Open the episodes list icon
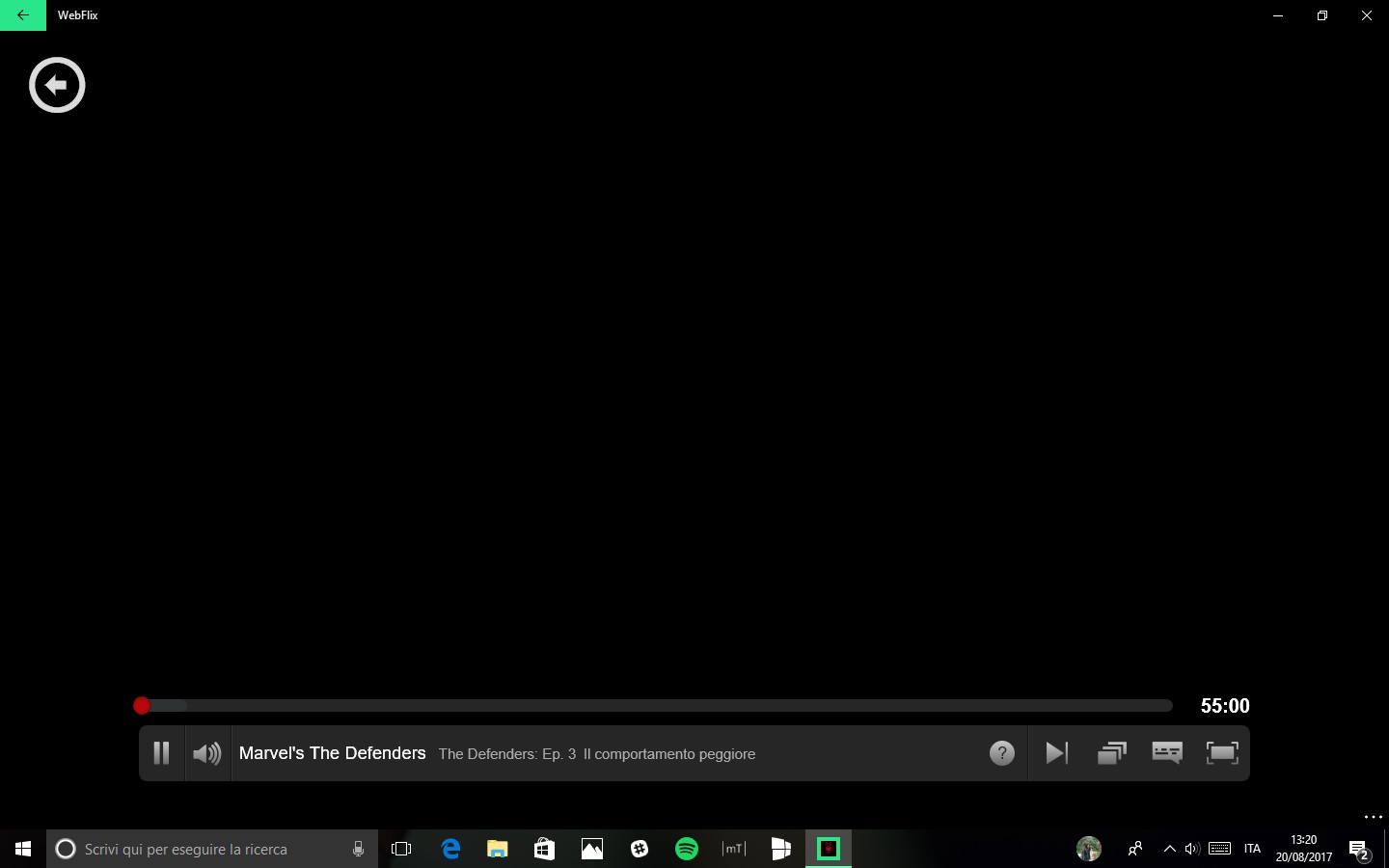Viewport: 1389px width, 868px height. [1112, 753]
